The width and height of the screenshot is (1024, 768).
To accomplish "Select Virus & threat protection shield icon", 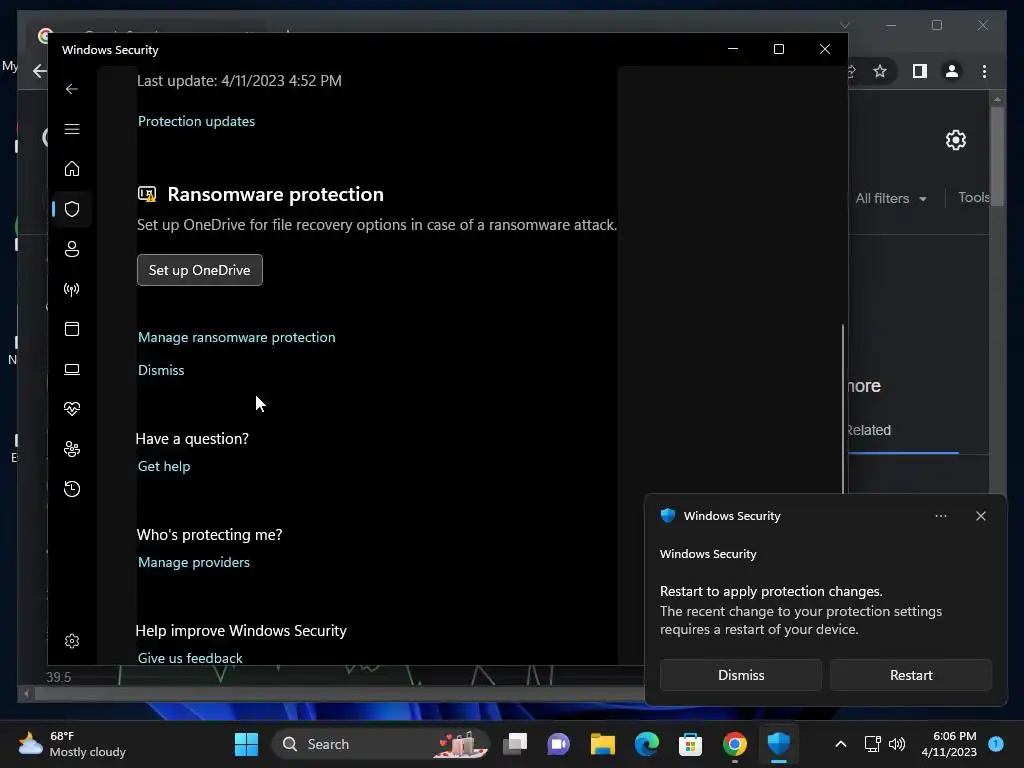I will tap(72, 209).
